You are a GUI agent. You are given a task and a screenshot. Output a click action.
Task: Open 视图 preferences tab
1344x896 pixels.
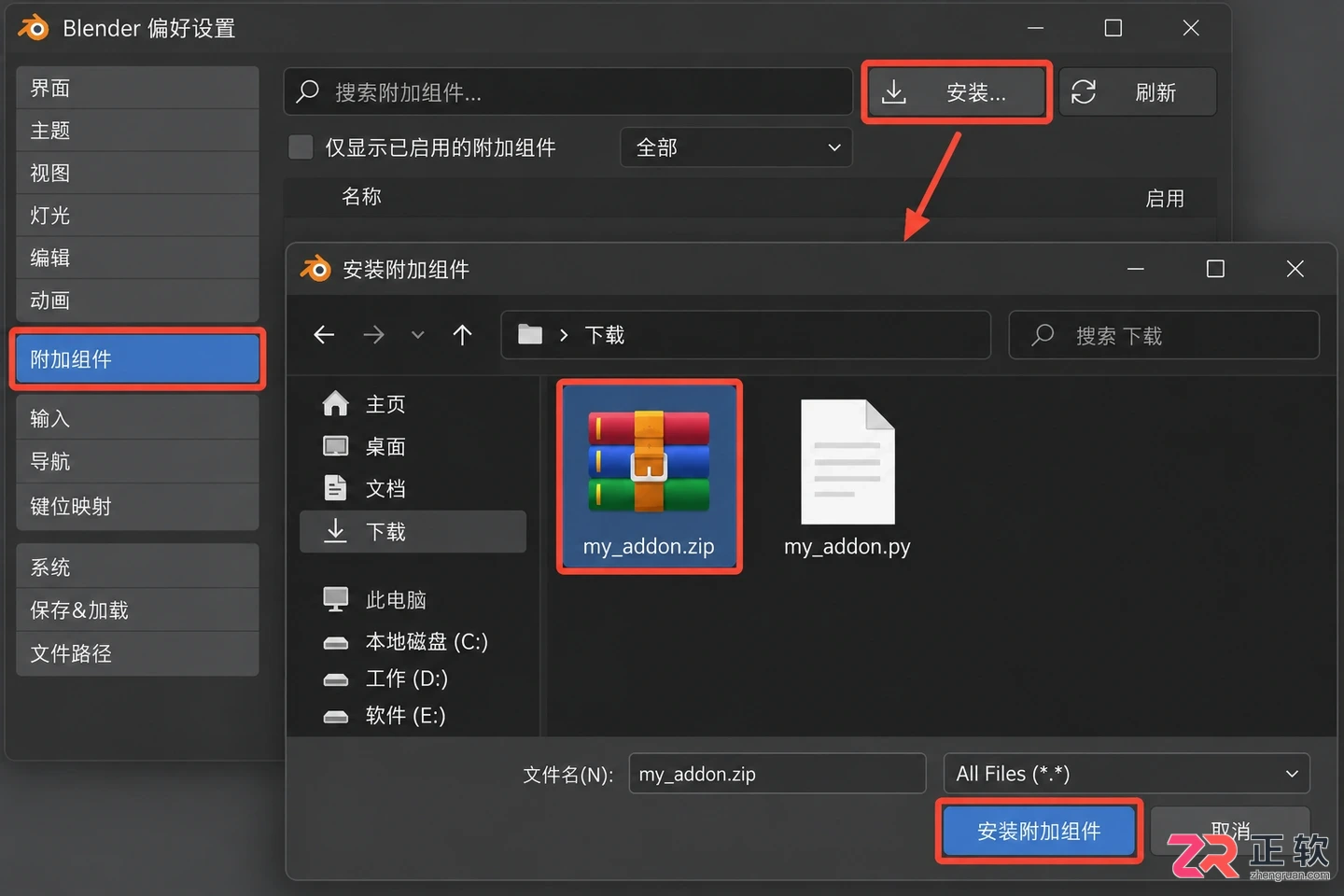pos(137,173)
